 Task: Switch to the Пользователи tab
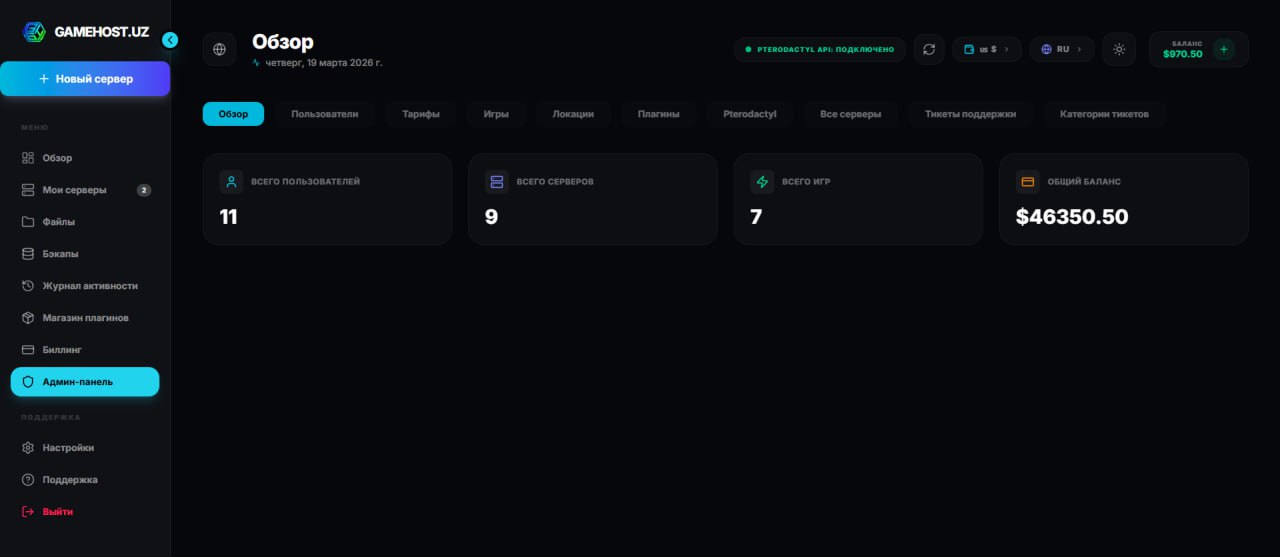tap(324, 114)
